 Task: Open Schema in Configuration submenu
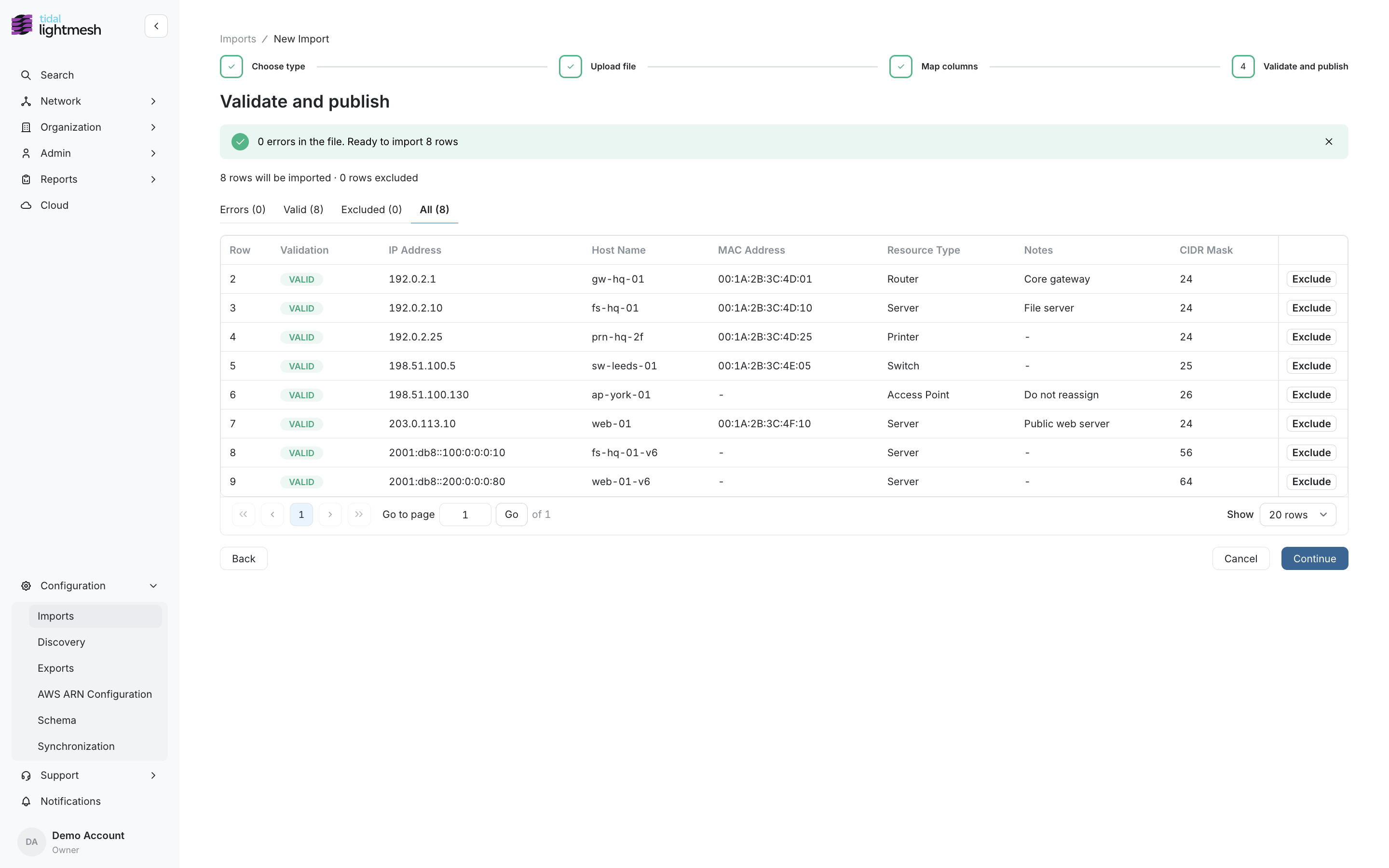click(95, 720)
